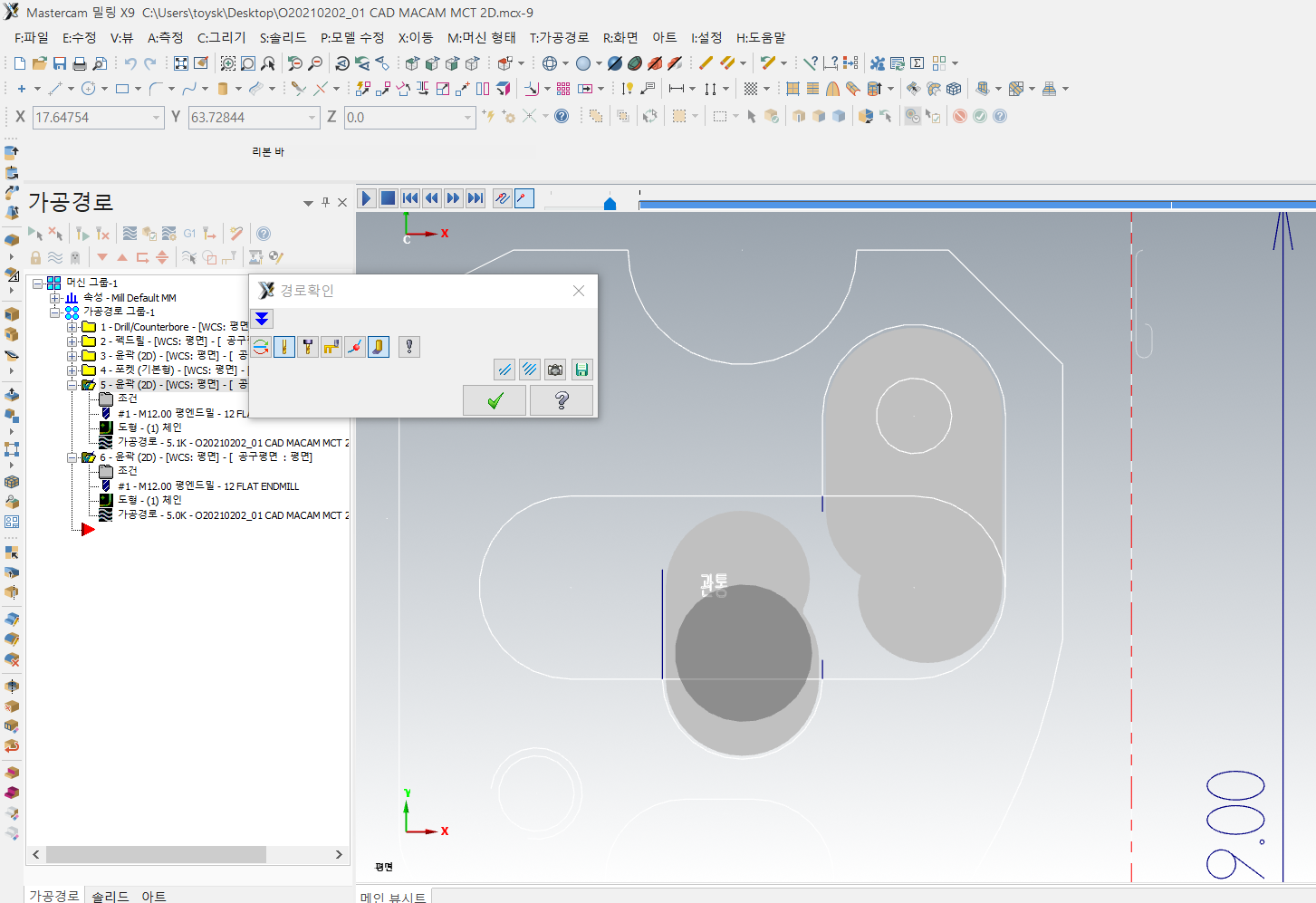Open the Y coordinate dropdown
The height and width of the screenshot is (903, 1316).
312,117
